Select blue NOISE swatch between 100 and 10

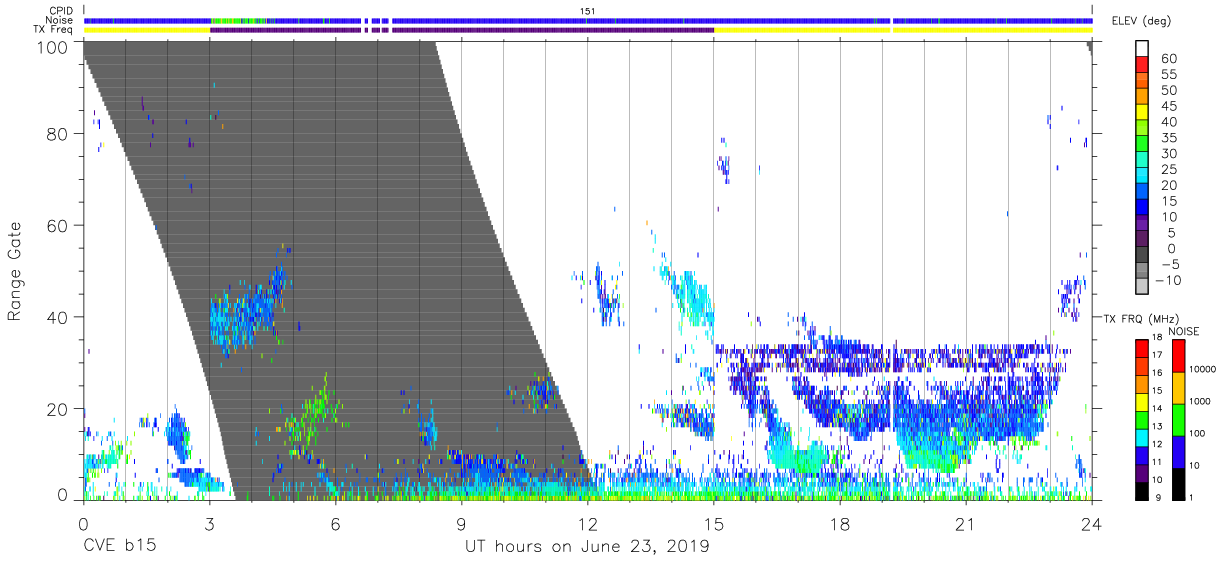click(x=1178, y=452)
